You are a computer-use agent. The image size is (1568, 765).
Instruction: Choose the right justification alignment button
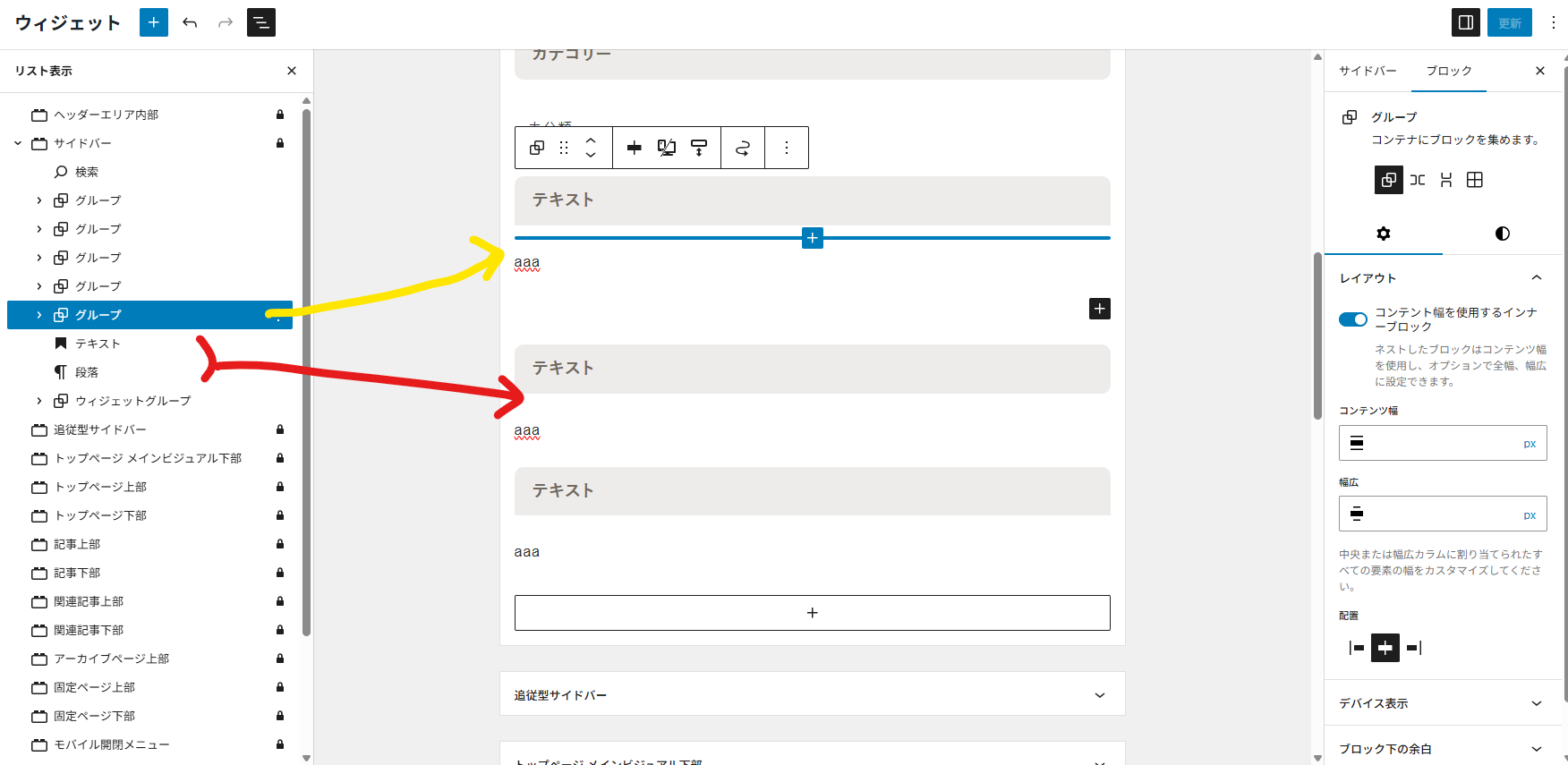[1414, 648]
